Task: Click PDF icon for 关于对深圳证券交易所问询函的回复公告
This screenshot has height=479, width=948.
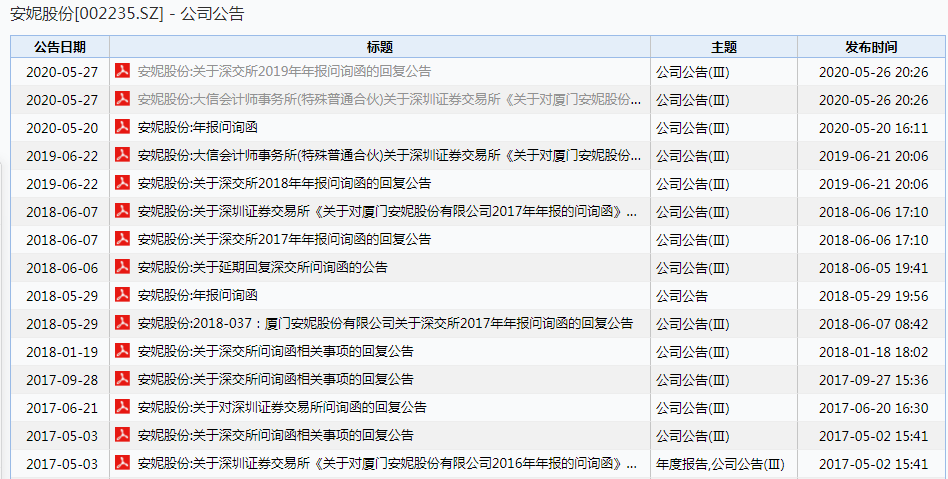Action: tap(123, 406)
